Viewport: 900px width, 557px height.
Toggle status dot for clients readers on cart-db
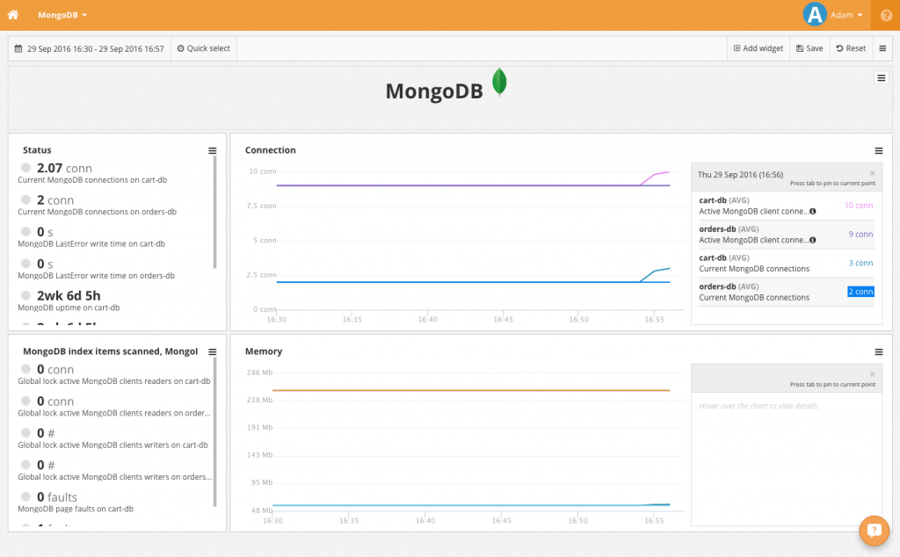pyautogui.click(x=26, y=369)
